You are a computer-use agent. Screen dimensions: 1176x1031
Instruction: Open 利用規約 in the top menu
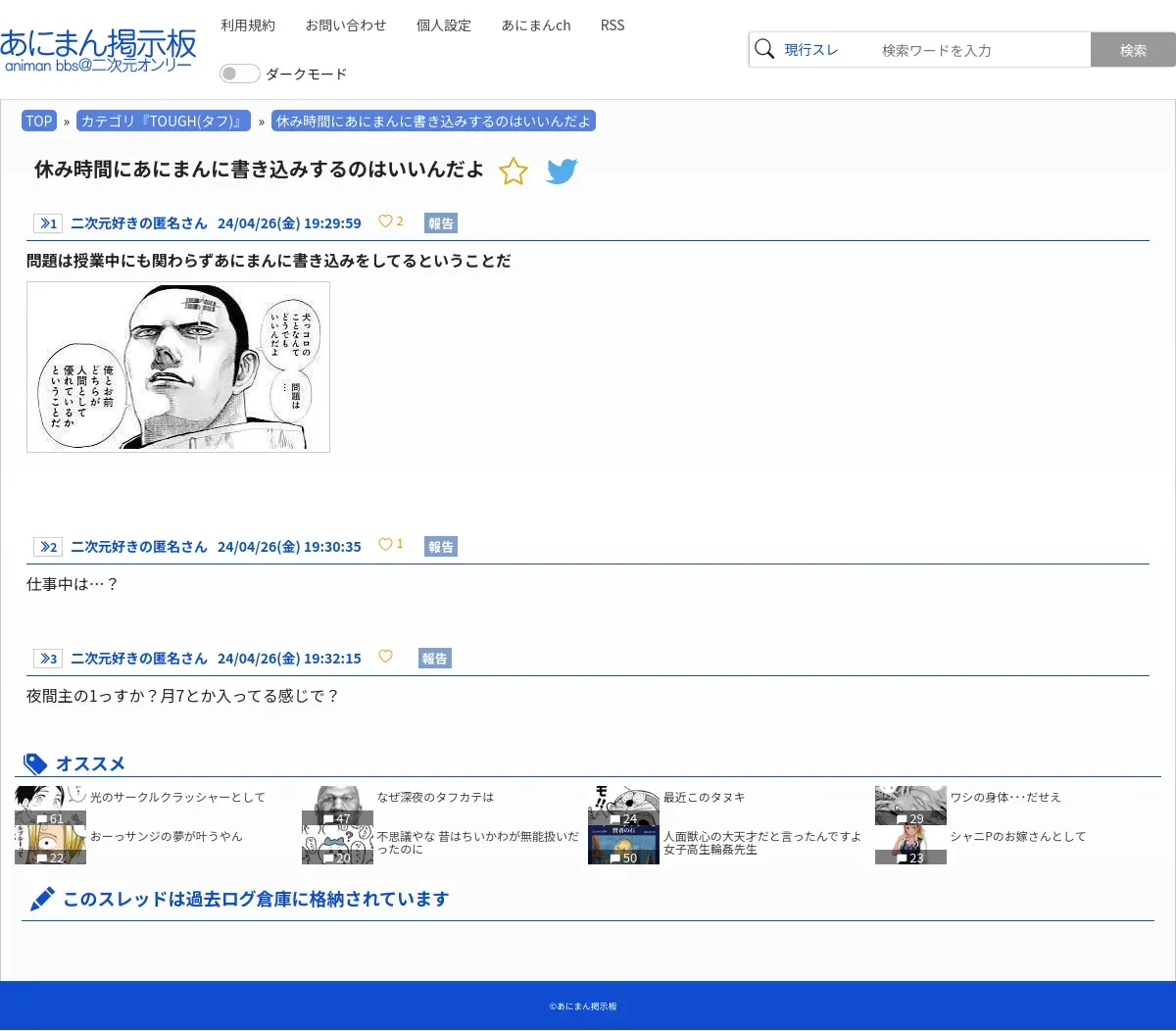point(248,25)
